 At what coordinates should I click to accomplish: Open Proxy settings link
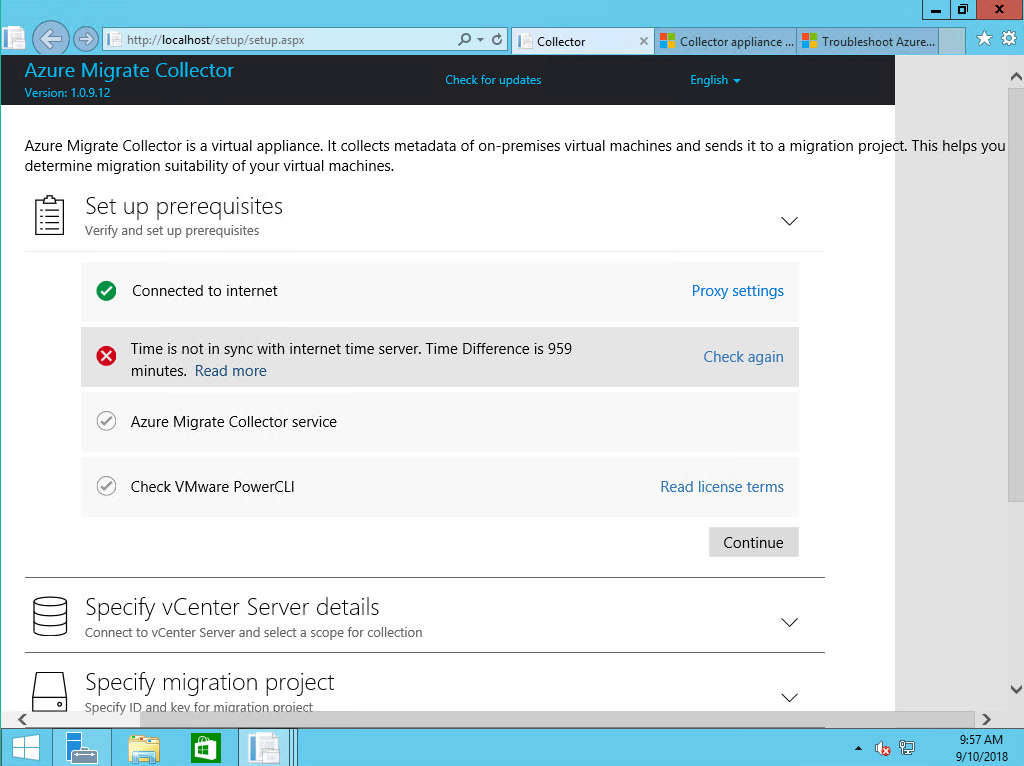[737, 291]
